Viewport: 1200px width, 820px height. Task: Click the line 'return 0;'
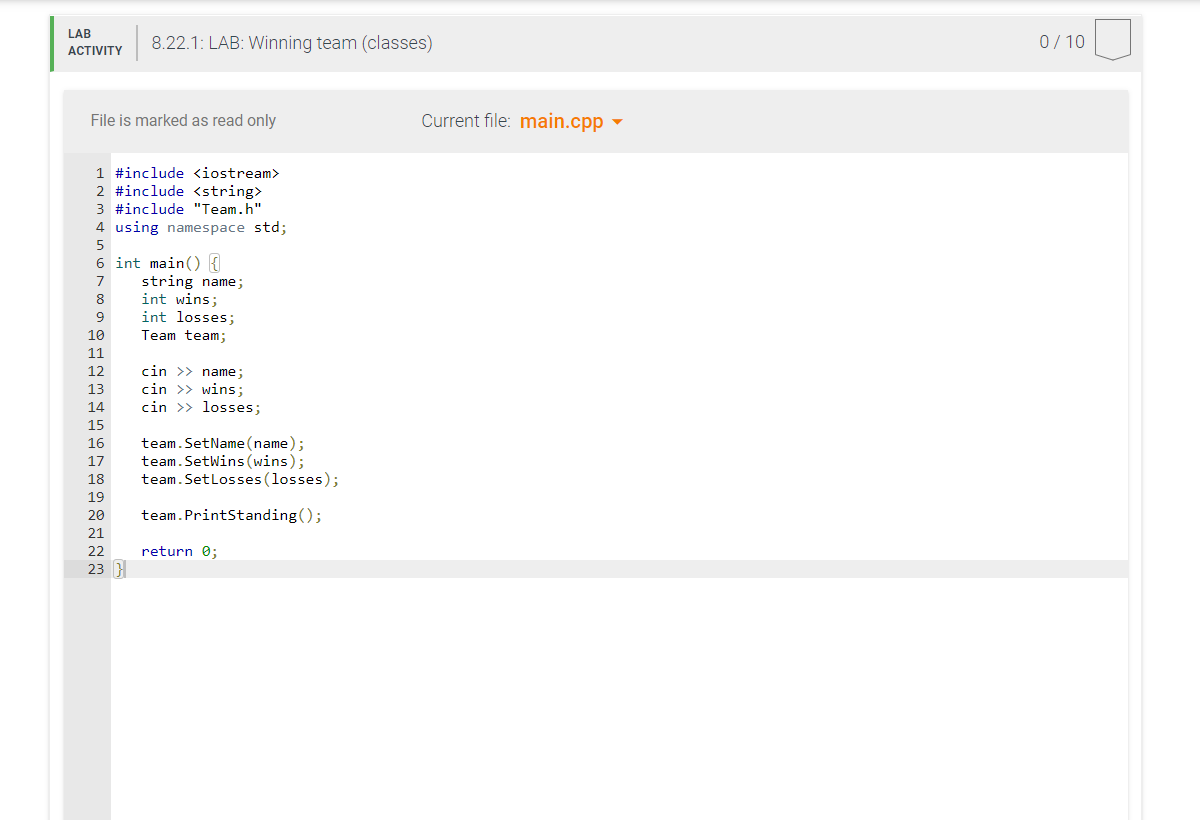click(179, 551)
